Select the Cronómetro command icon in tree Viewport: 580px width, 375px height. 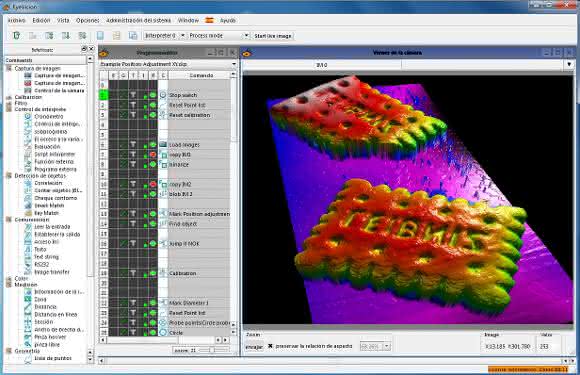pos(28,116)
